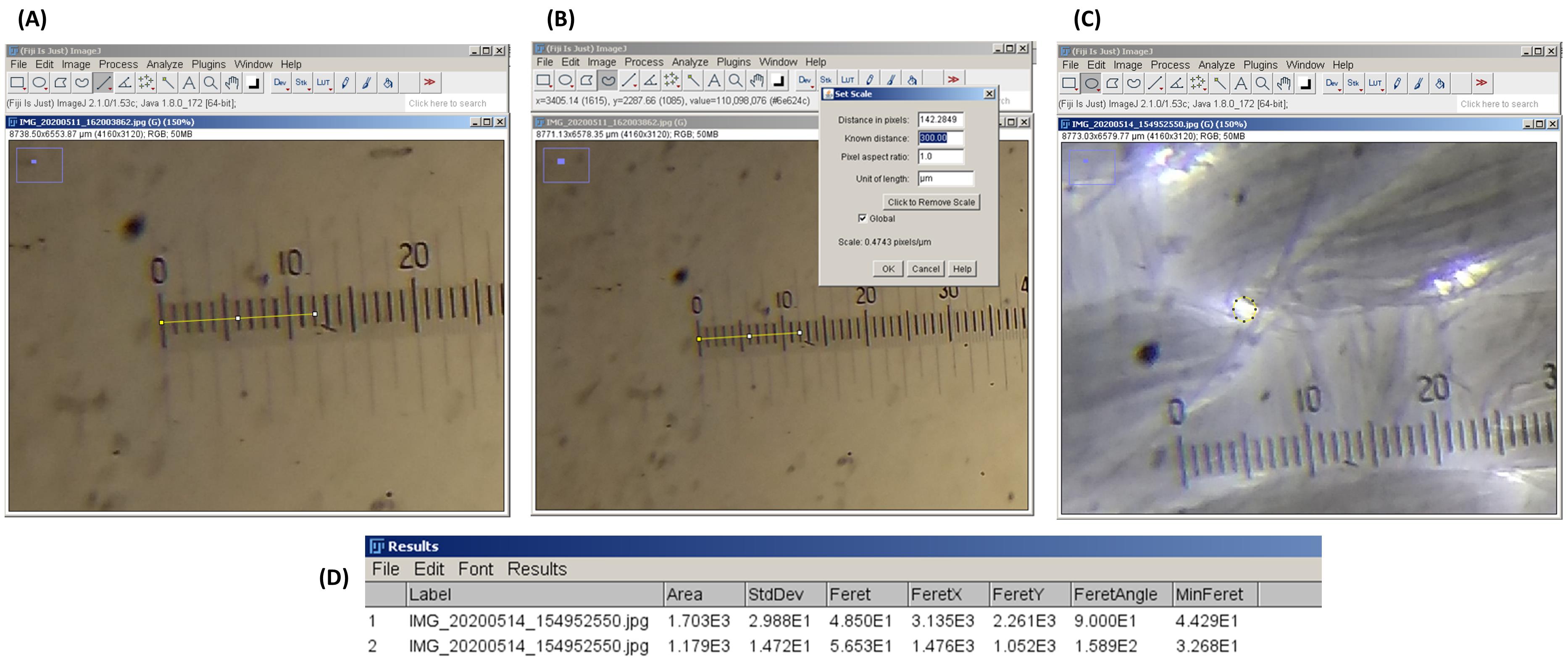
Task: Click the Pixel aspect ratio field
Action: point(940,156)
